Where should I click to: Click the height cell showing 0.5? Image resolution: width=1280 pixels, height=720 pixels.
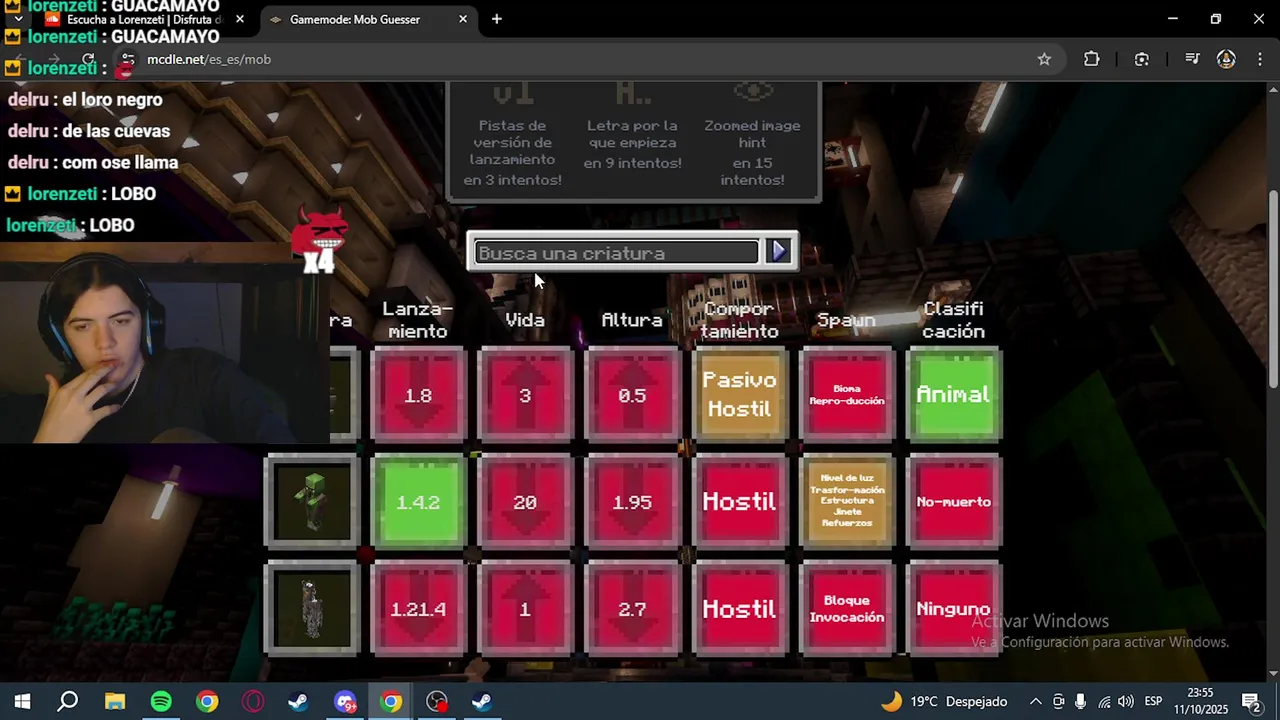coord(632,395)
